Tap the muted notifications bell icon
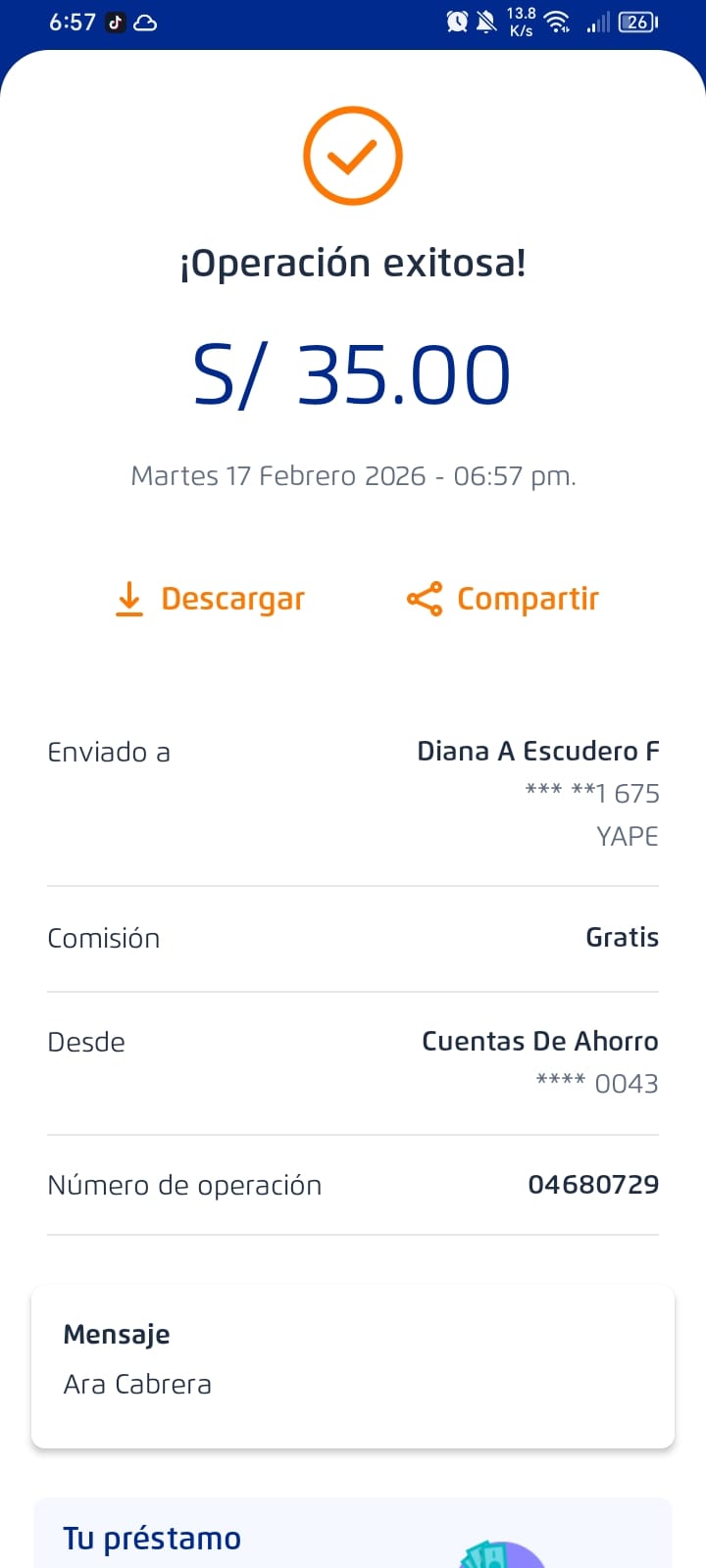706x1568 pixels. [x=486, y=22]
